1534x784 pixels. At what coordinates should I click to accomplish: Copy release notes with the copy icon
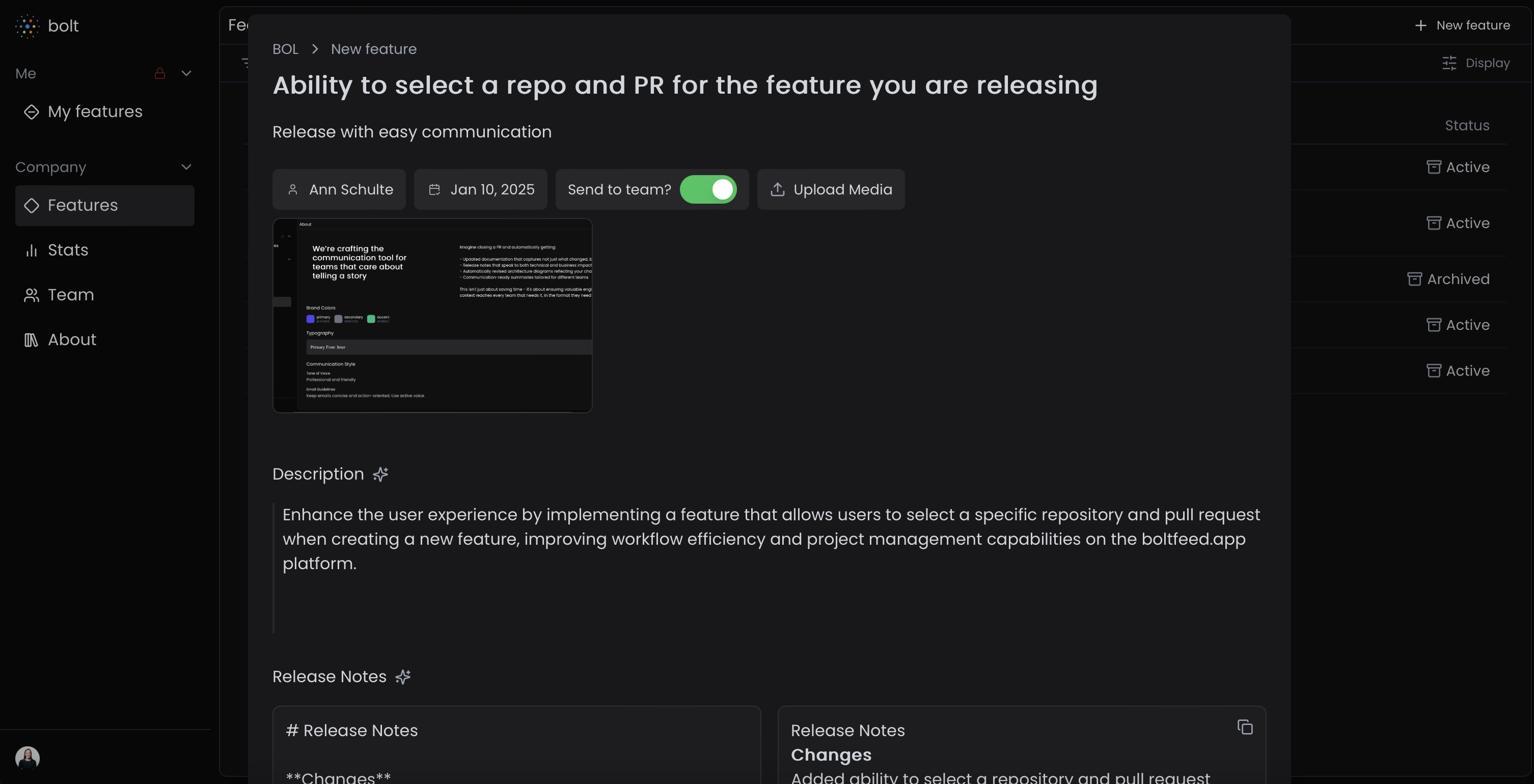click(x=1245, y=727)
